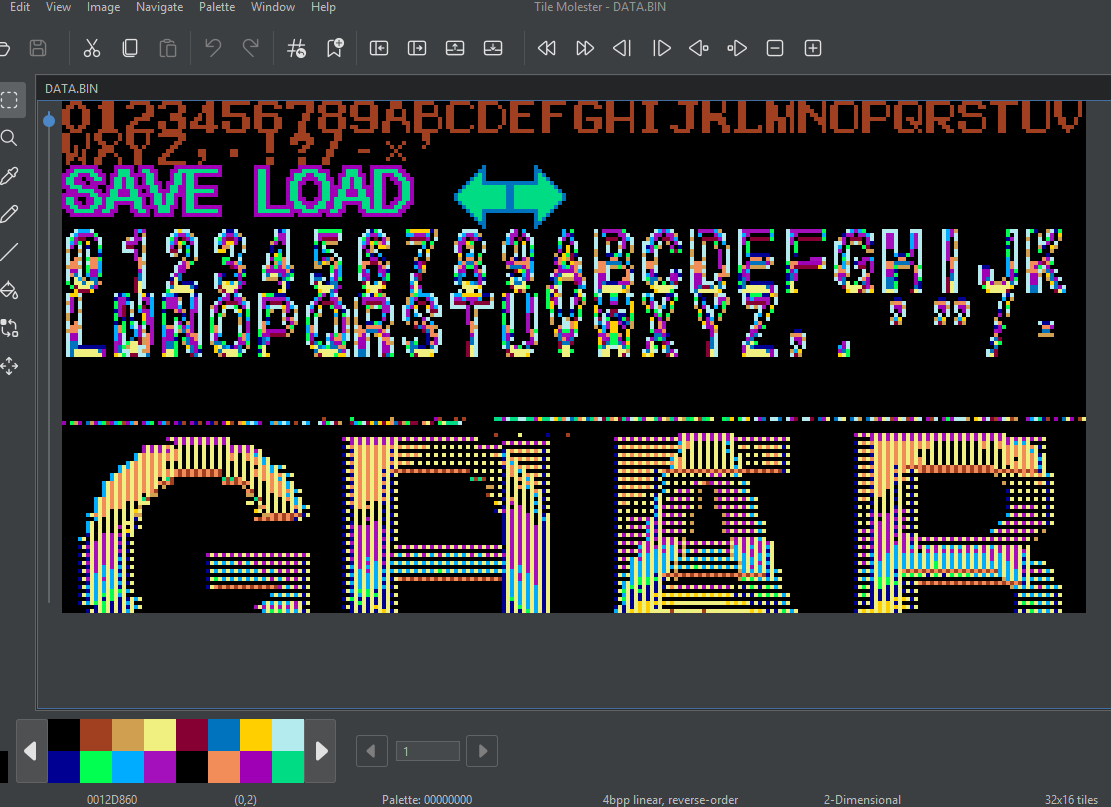Select the Pencil drawing tool
The image size is (1111, 807).
tap(10, 214)
